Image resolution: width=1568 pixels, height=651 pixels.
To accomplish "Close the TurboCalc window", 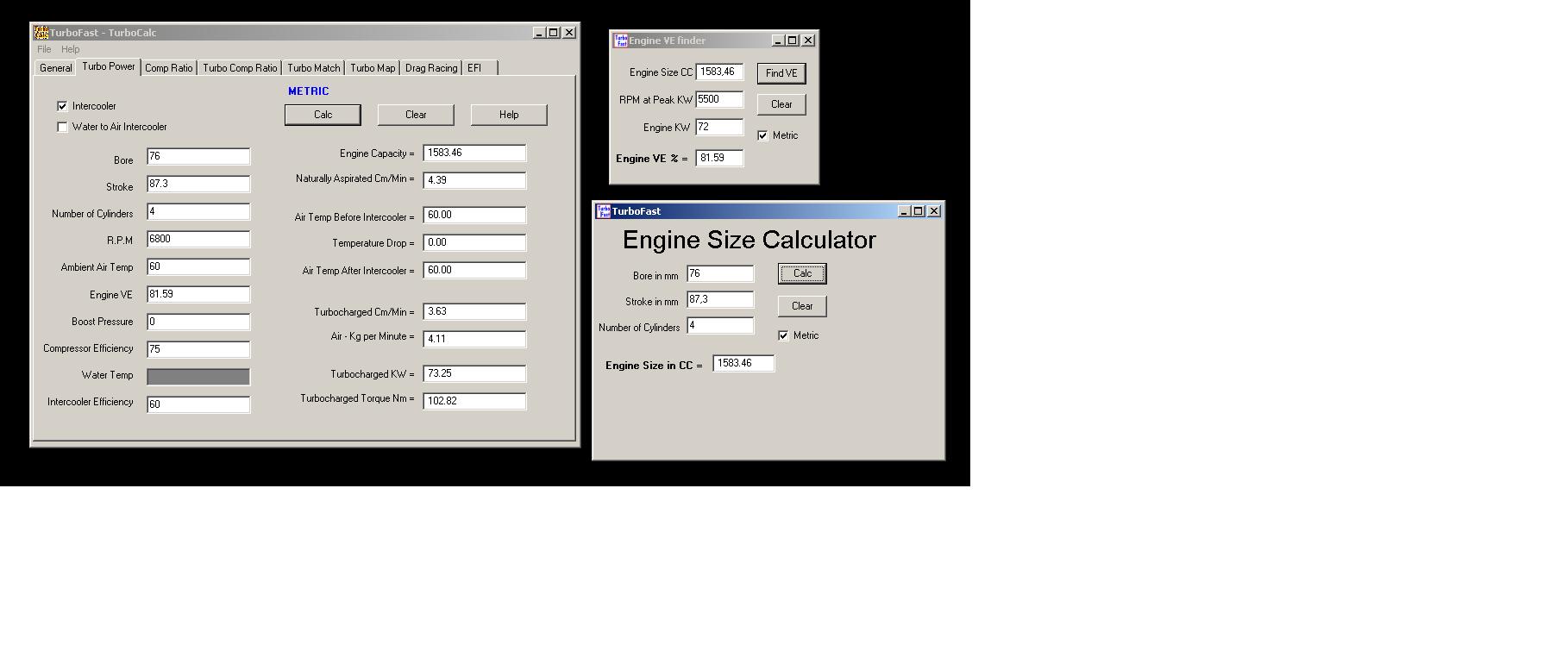I will point(569,33).
